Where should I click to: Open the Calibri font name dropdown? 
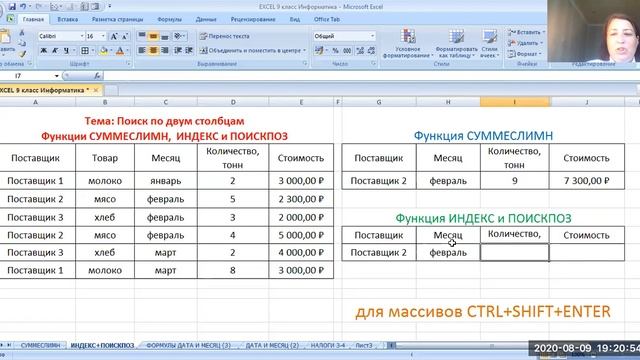[82, 36]
